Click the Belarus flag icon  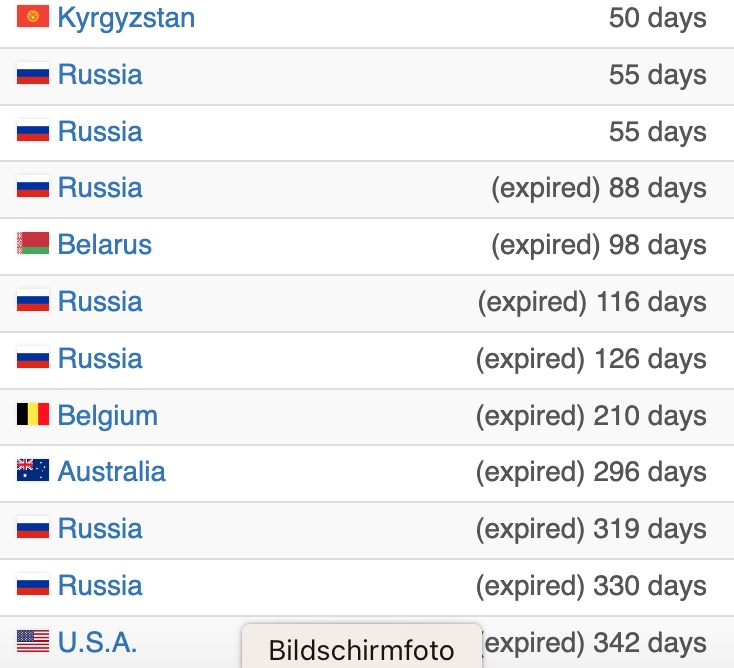[x=33, y=243]
